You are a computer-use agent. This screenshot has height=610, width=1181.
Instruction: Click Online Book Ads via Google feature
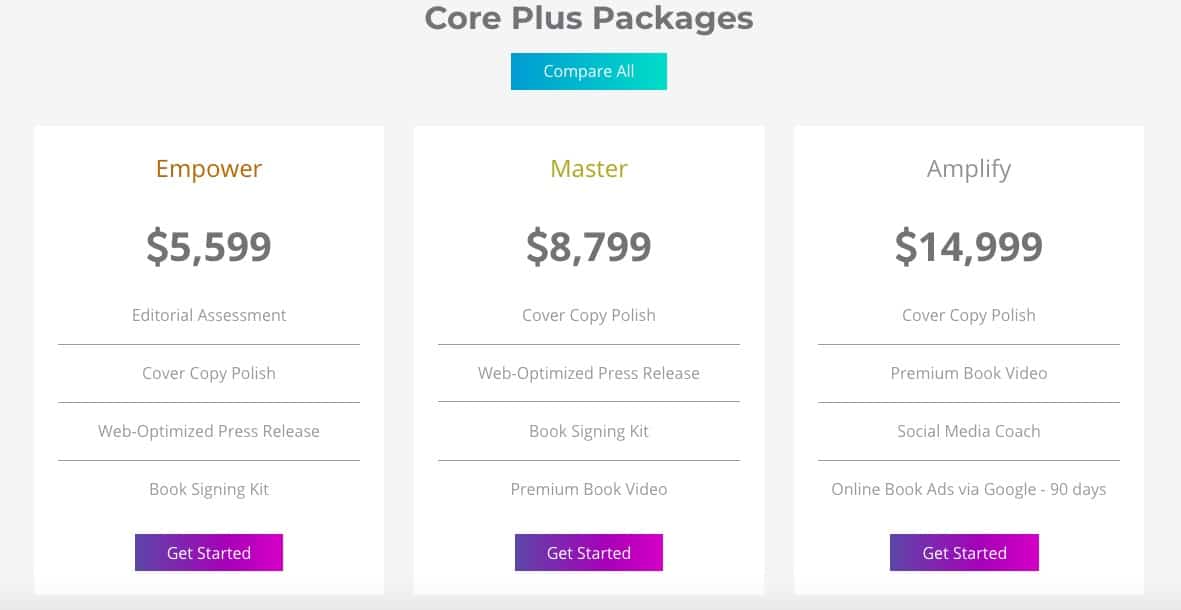968,489
